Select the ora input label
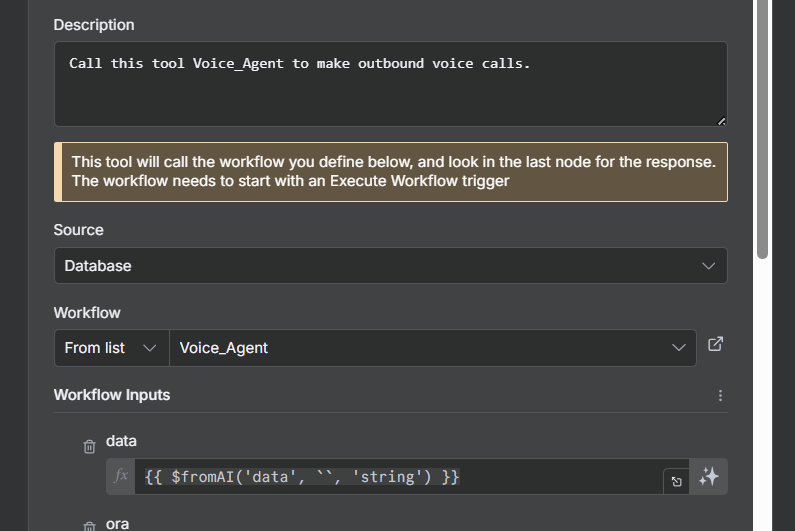795x531 pixels. [x=117, y=523]
